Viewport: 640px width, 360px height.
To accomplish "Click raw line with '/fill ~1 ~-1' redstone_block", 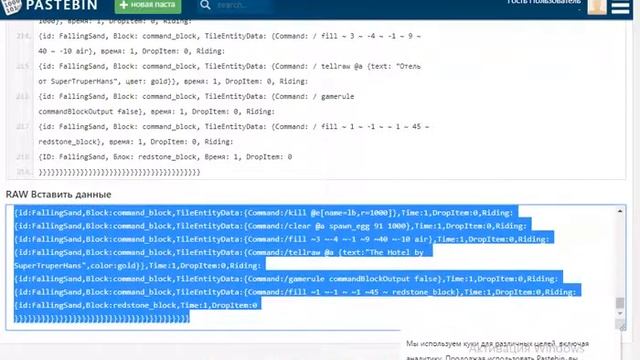I will pos(295,292).
